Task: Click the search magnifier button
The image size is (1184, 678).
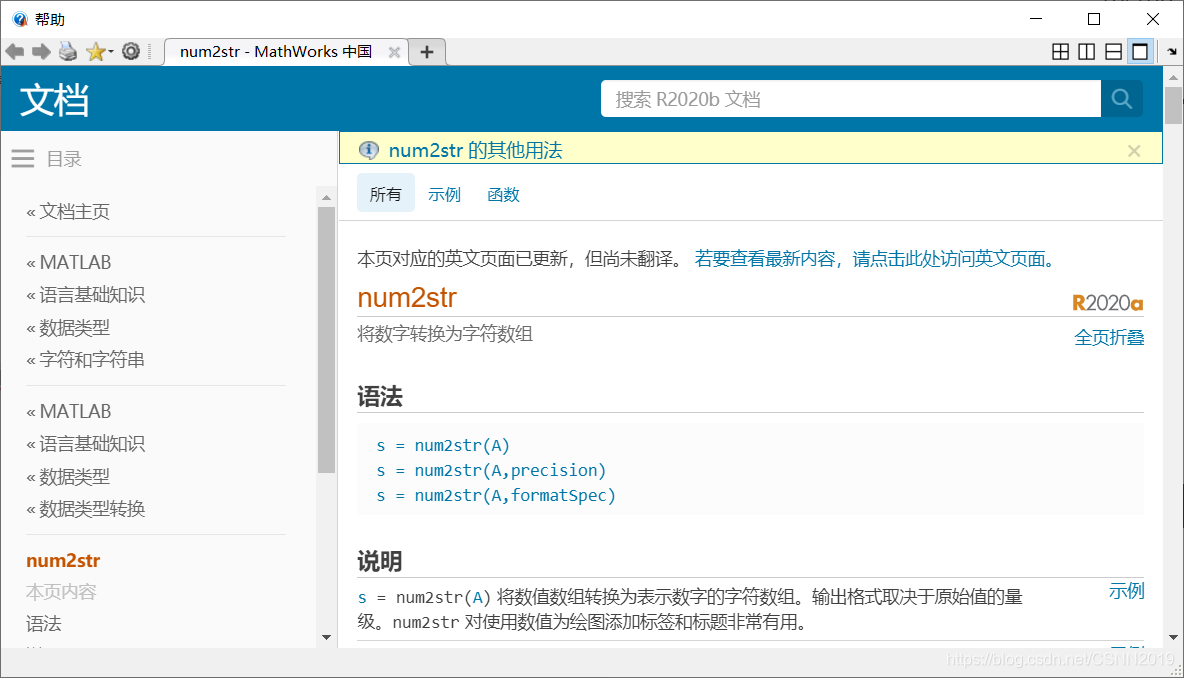Action: tap(1121, 99)
